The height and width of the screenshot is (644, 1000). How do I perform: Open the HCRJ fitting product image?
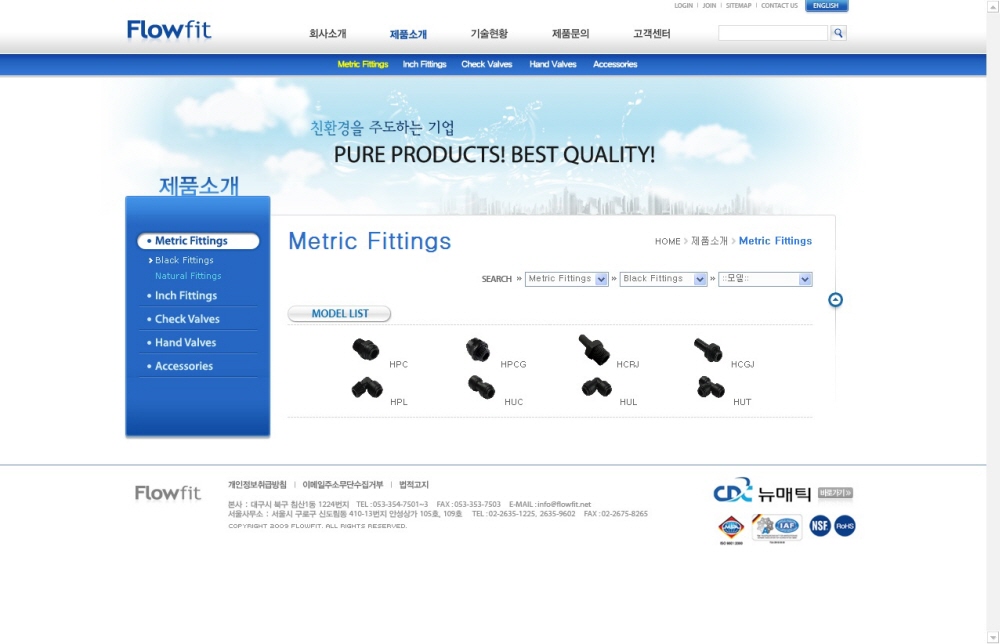pyautogui.click(x=594, y=350)
